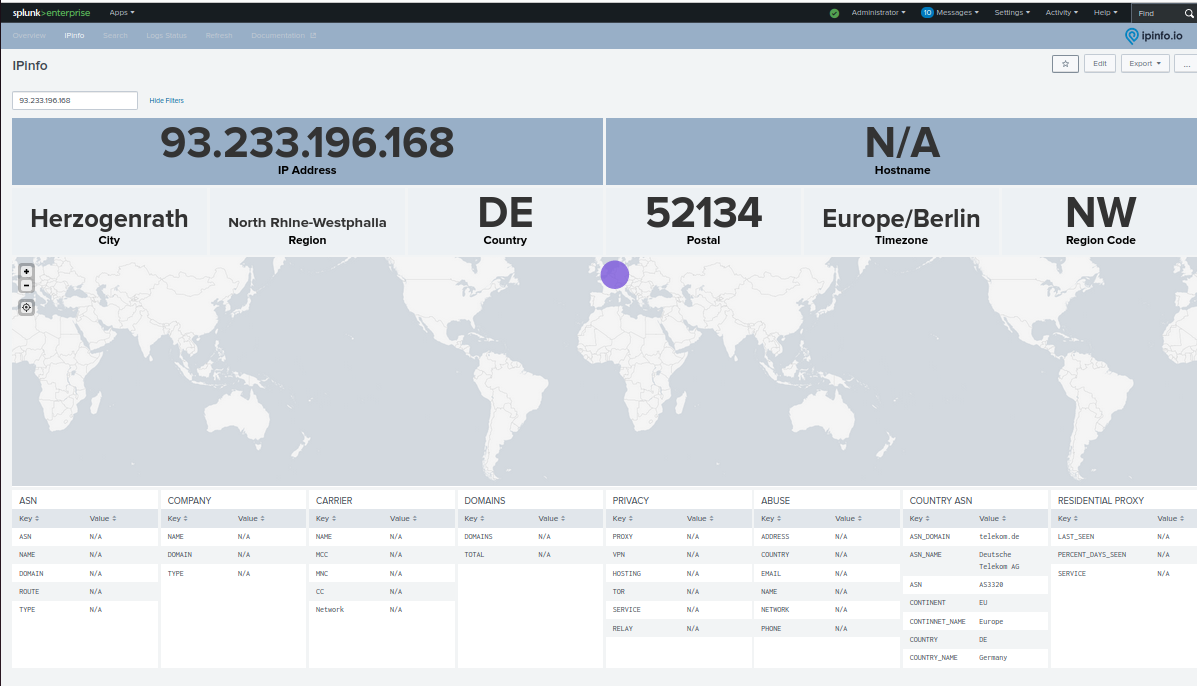Zoom out on the world map
Viewport: 1197px width, 686px height.
[26, 285]
